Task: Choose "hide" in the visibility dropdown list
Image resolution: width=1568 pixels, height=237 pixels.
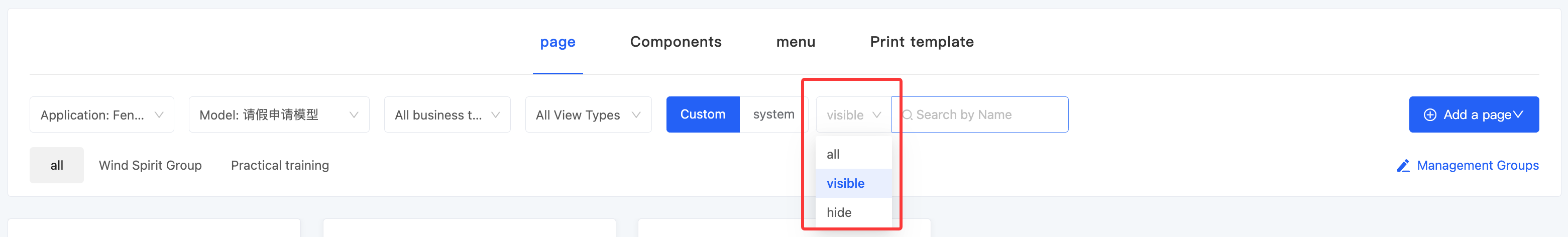Action: click(x=839, y=212)
